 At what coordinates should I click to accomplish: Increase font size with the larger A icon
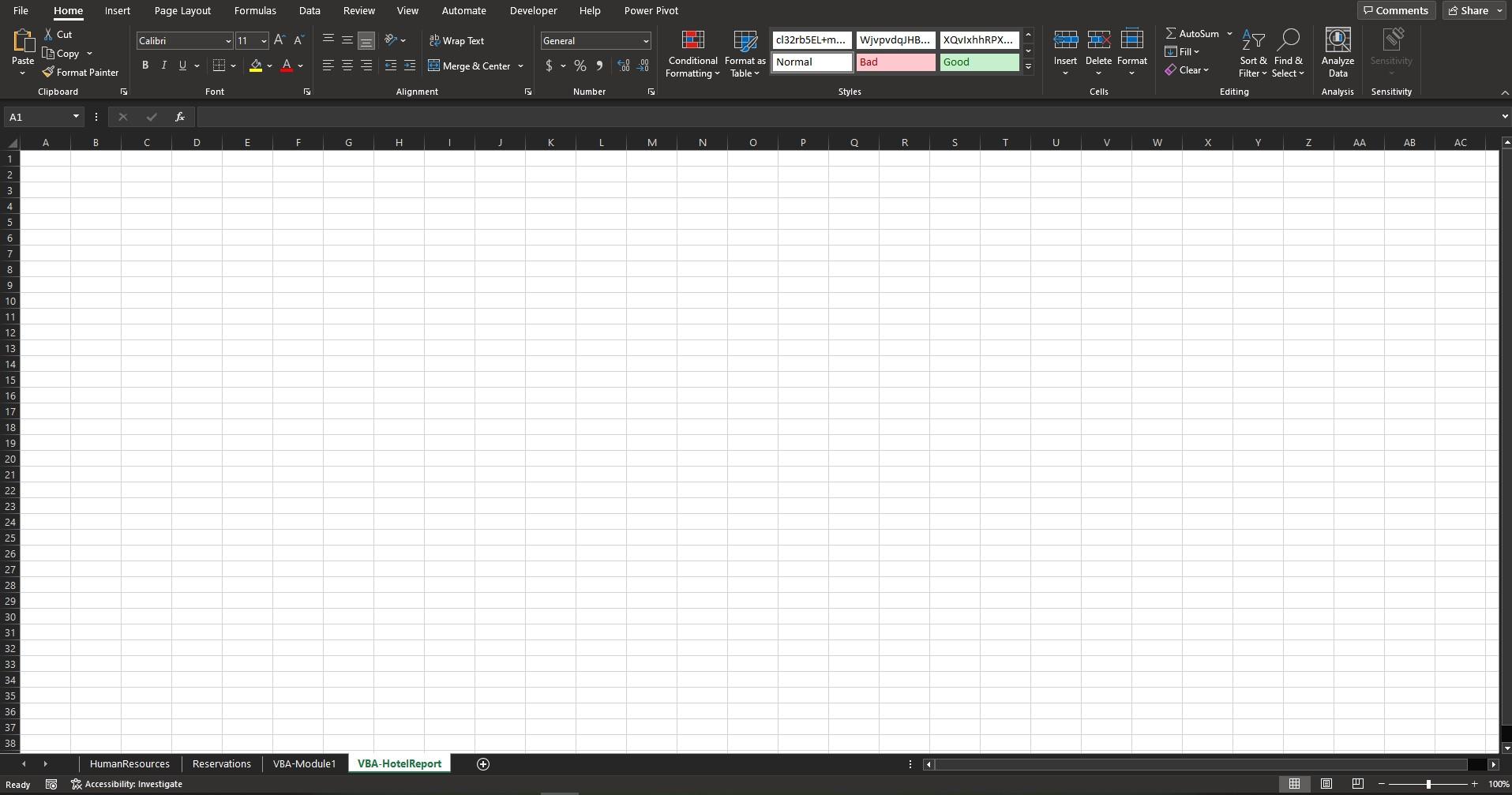280,40
